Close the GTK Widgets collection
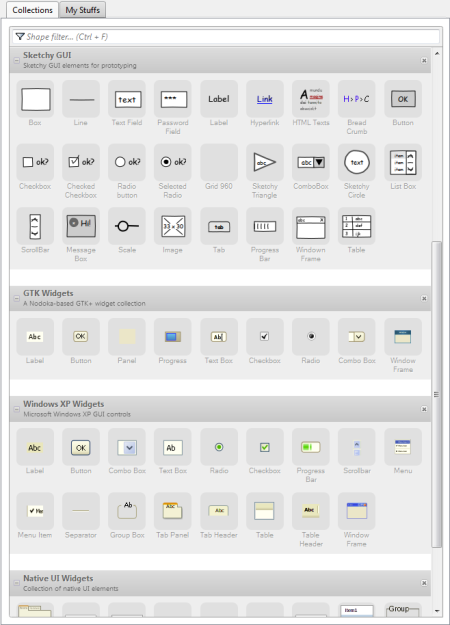 pyautogui.click(x=424, y=299)
